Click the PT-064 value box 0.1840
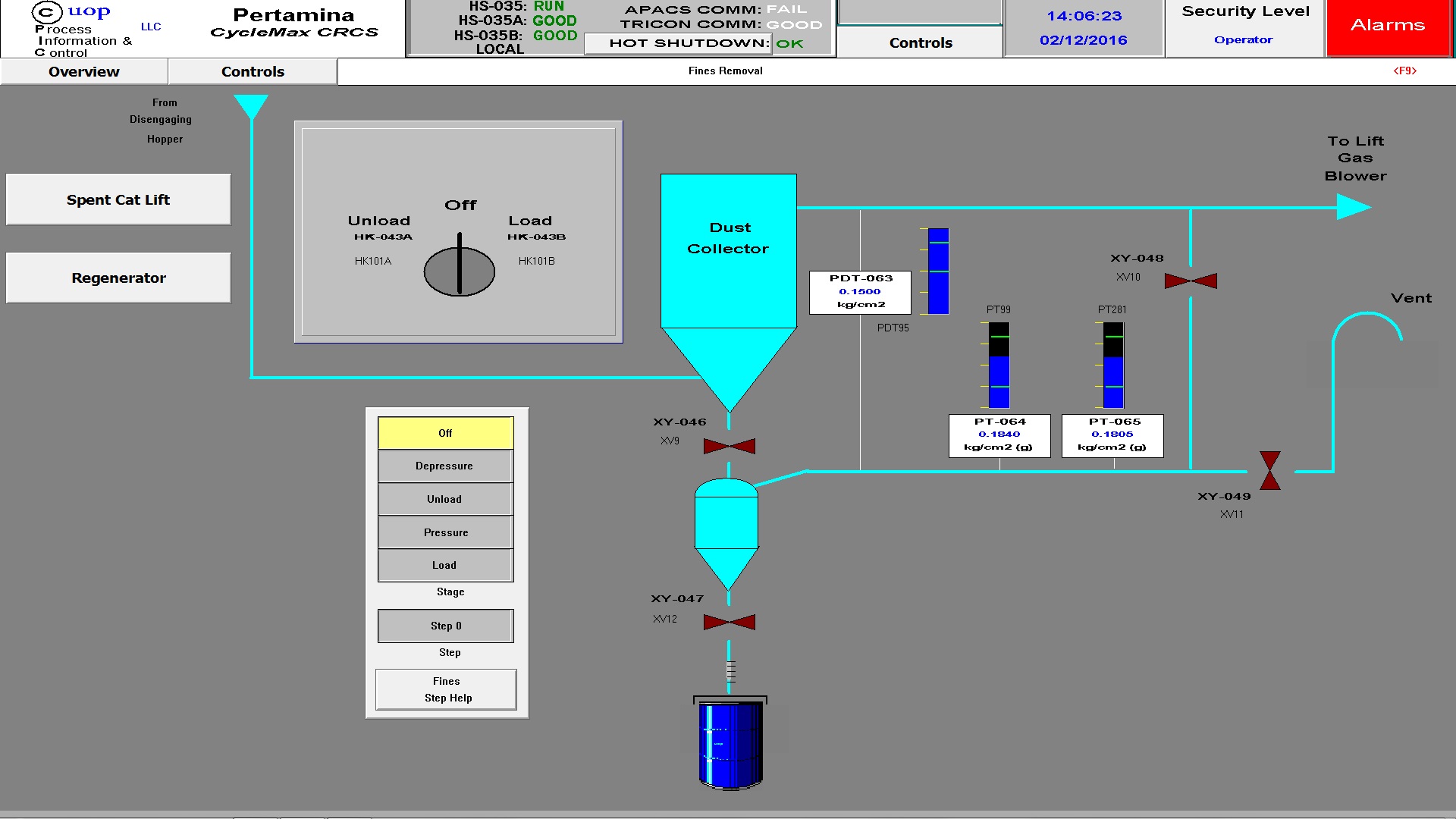The width and height of the screenshot is (1456, 819). tap(999, 435)
